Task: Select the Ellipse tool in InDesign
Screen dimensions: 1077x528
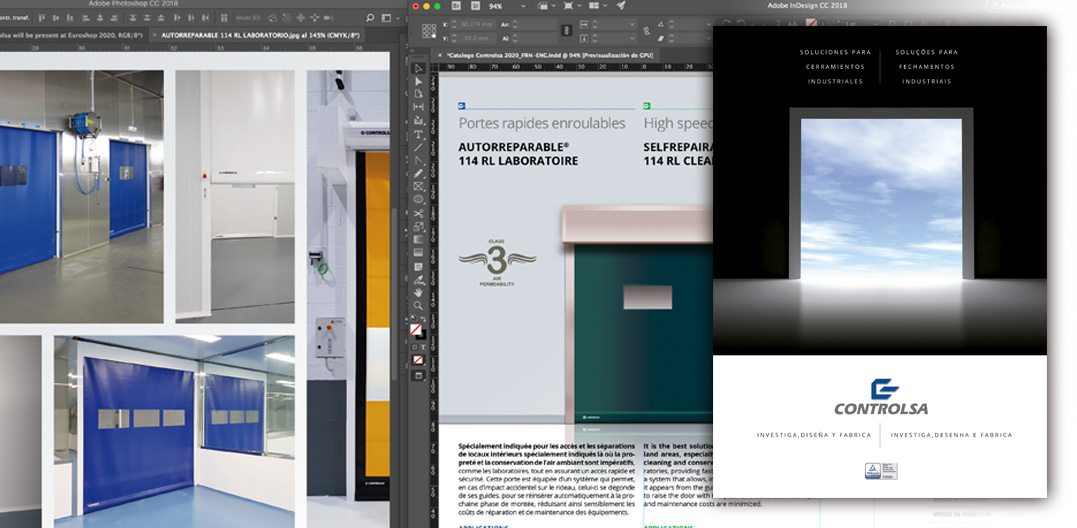Action: pyautogui.click(x=418, y=199)
